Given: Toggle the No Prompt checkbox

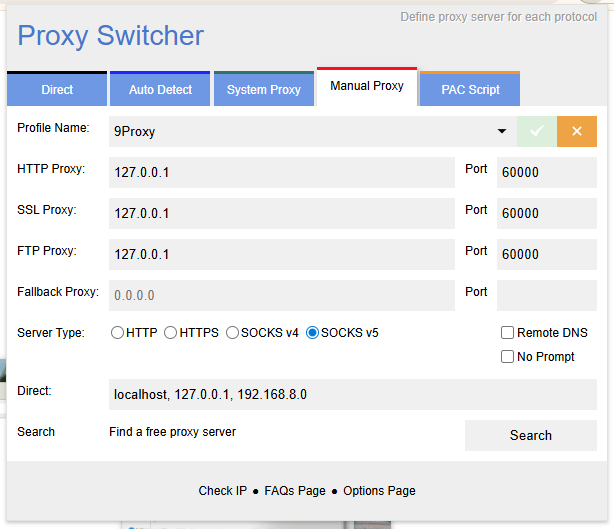Looking at the screenshot, I should click(x=508, y=357).
